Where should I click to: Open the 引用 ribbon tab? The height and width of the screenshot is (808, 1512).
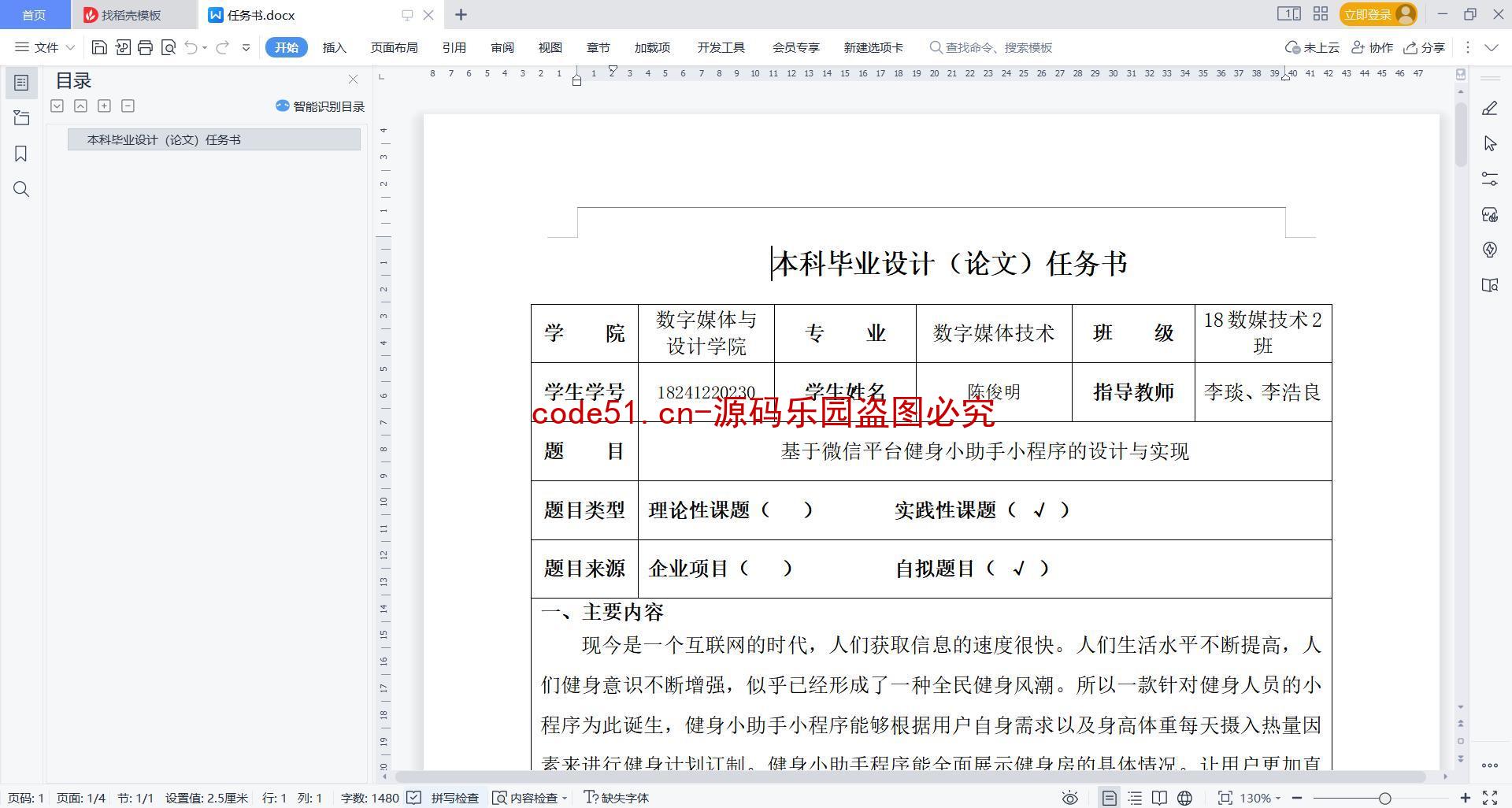click(454, 47)
